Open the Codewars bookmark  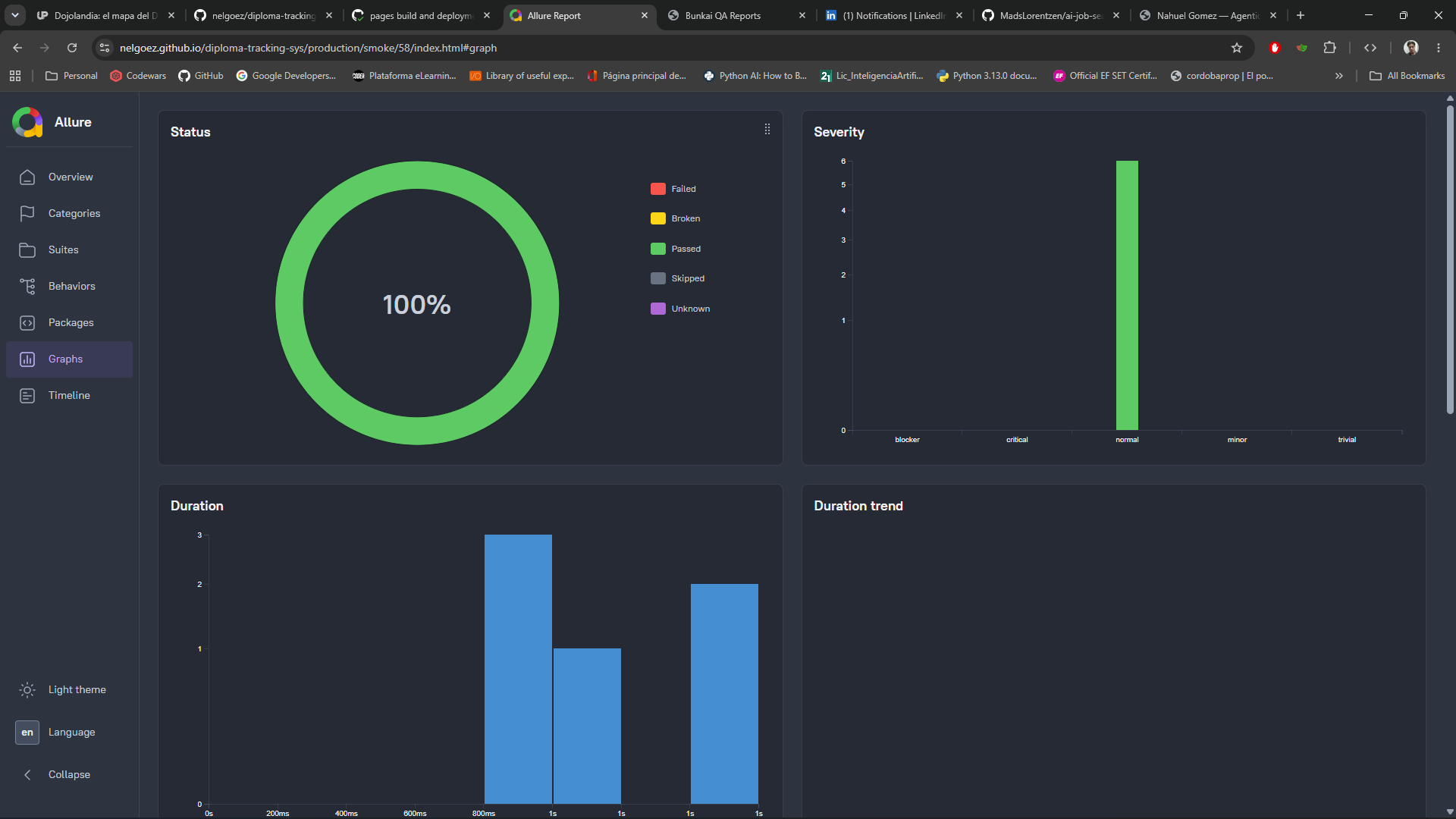pyautogui.click(x=138, y=76)
